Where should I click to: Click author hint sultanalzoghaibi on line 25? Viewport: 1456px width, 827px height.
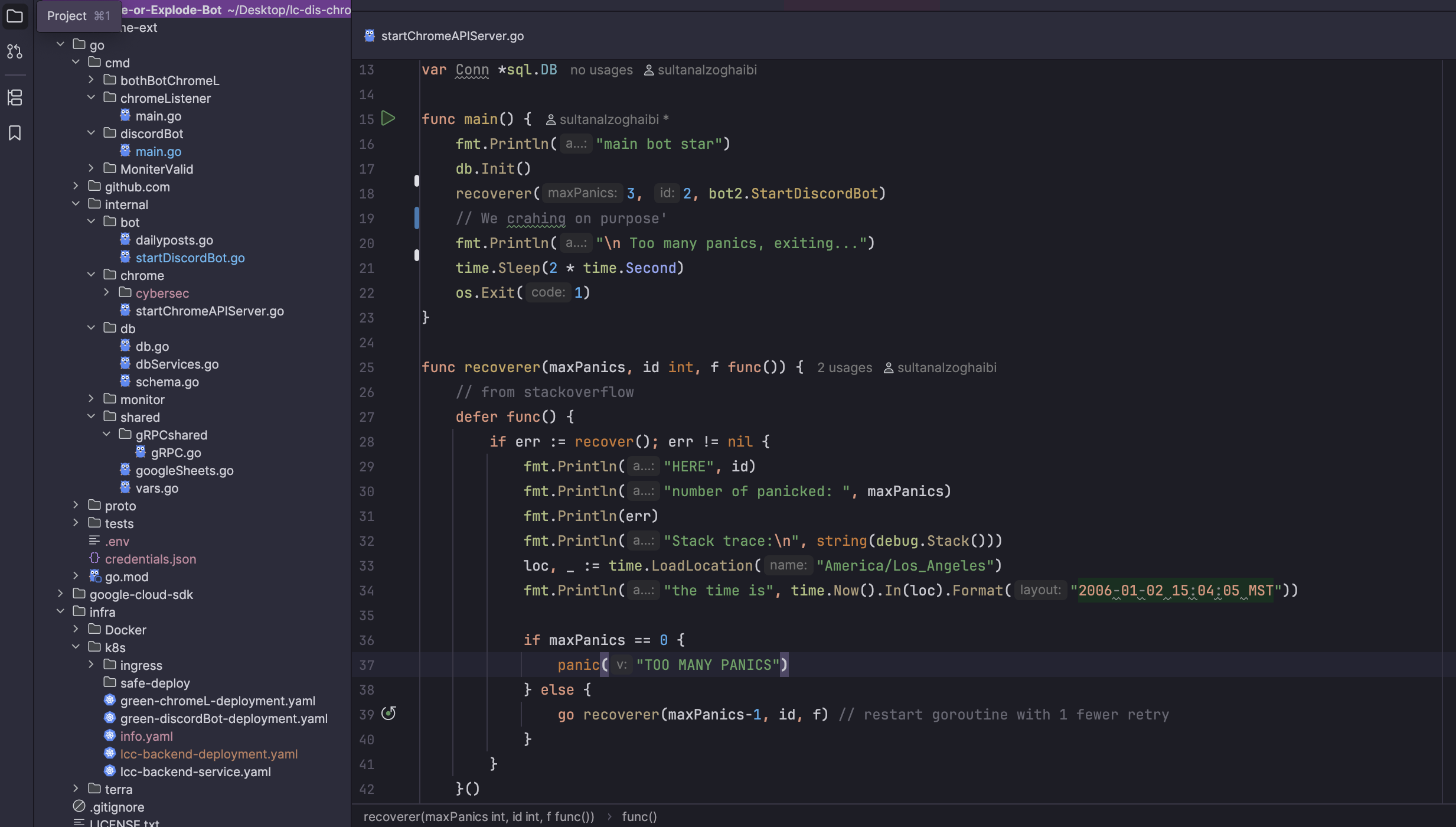(x=946, y=367)
